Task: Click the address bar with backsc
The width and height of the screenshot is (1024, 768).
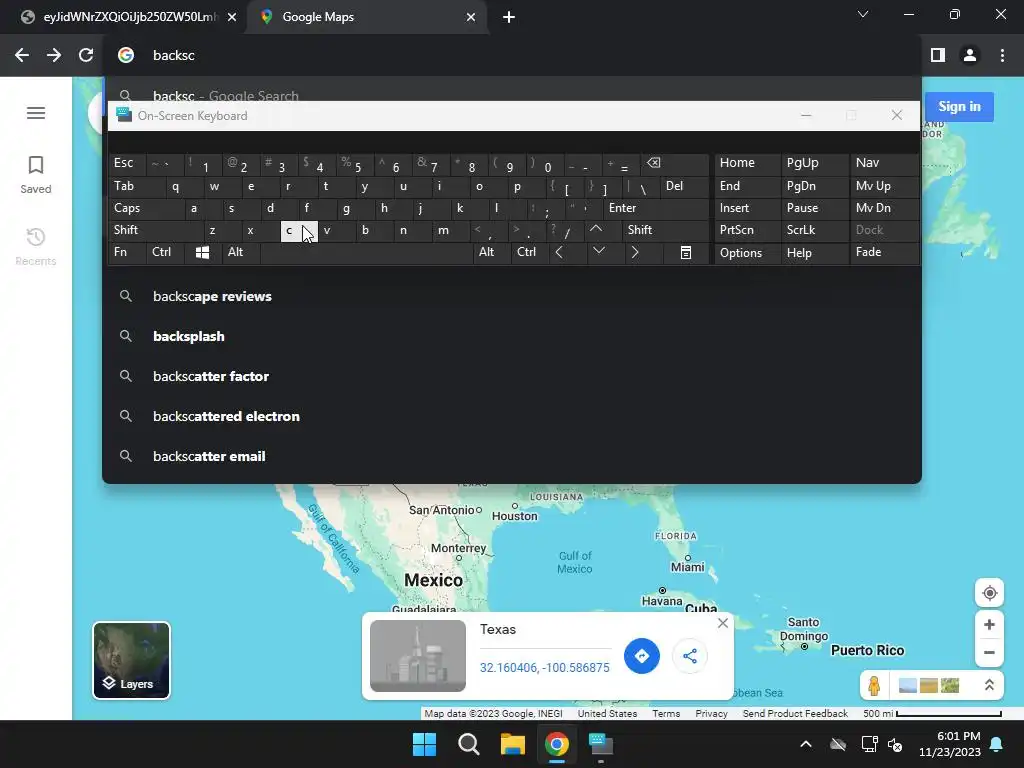Action: click(x=511, y=55)
